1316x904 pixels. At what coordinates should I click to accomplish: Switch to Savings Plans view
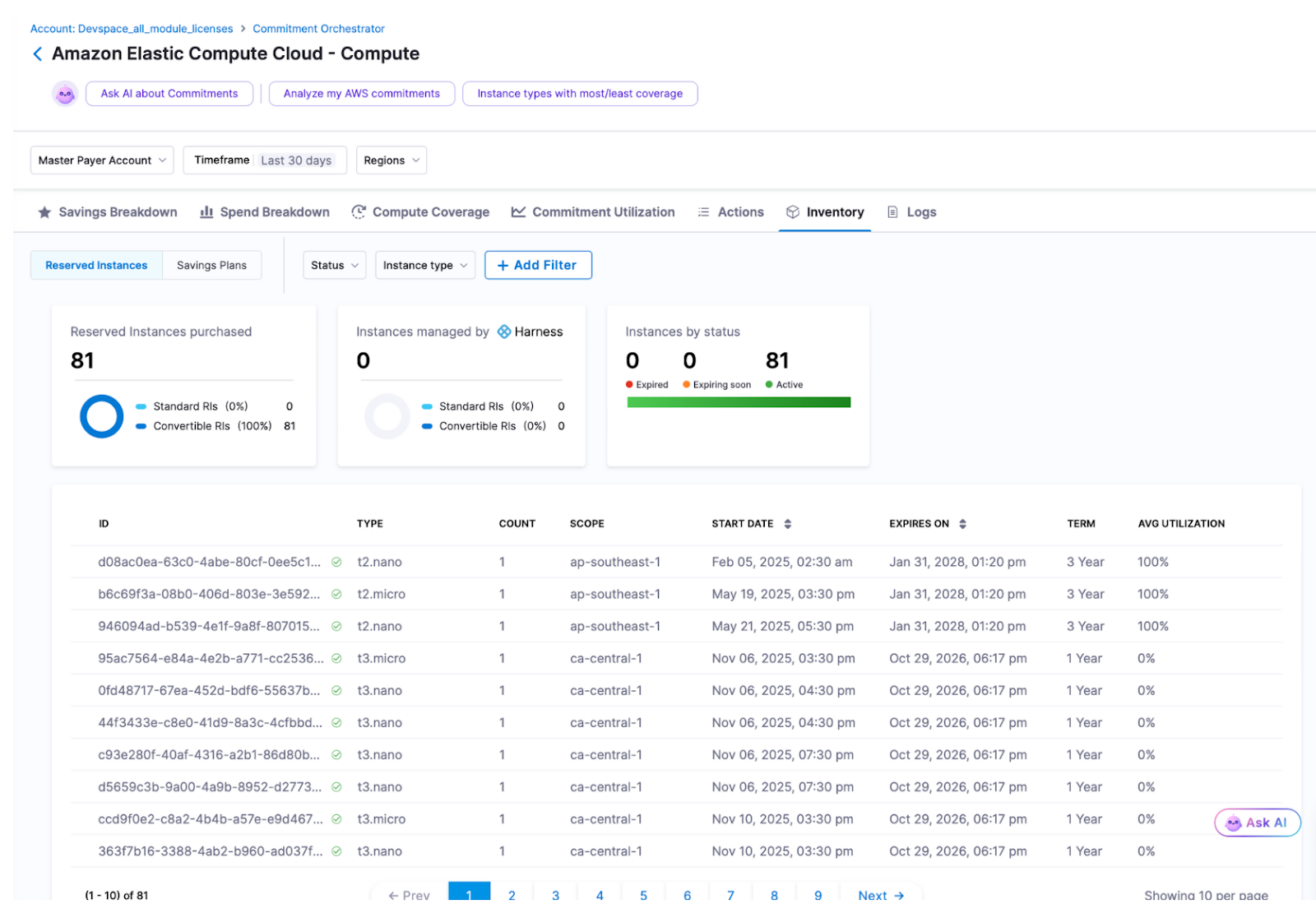211,266
